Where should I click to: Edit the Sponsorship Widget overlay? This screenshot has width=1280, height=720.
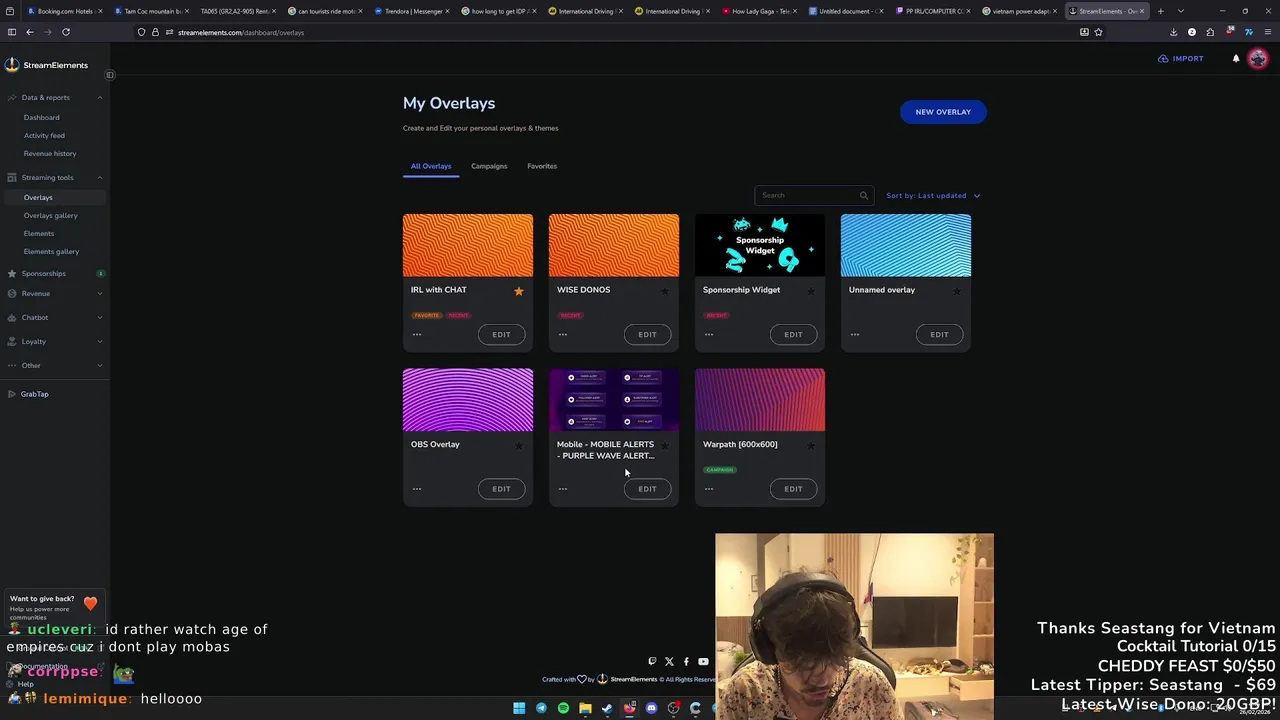(x=793, y=335)
